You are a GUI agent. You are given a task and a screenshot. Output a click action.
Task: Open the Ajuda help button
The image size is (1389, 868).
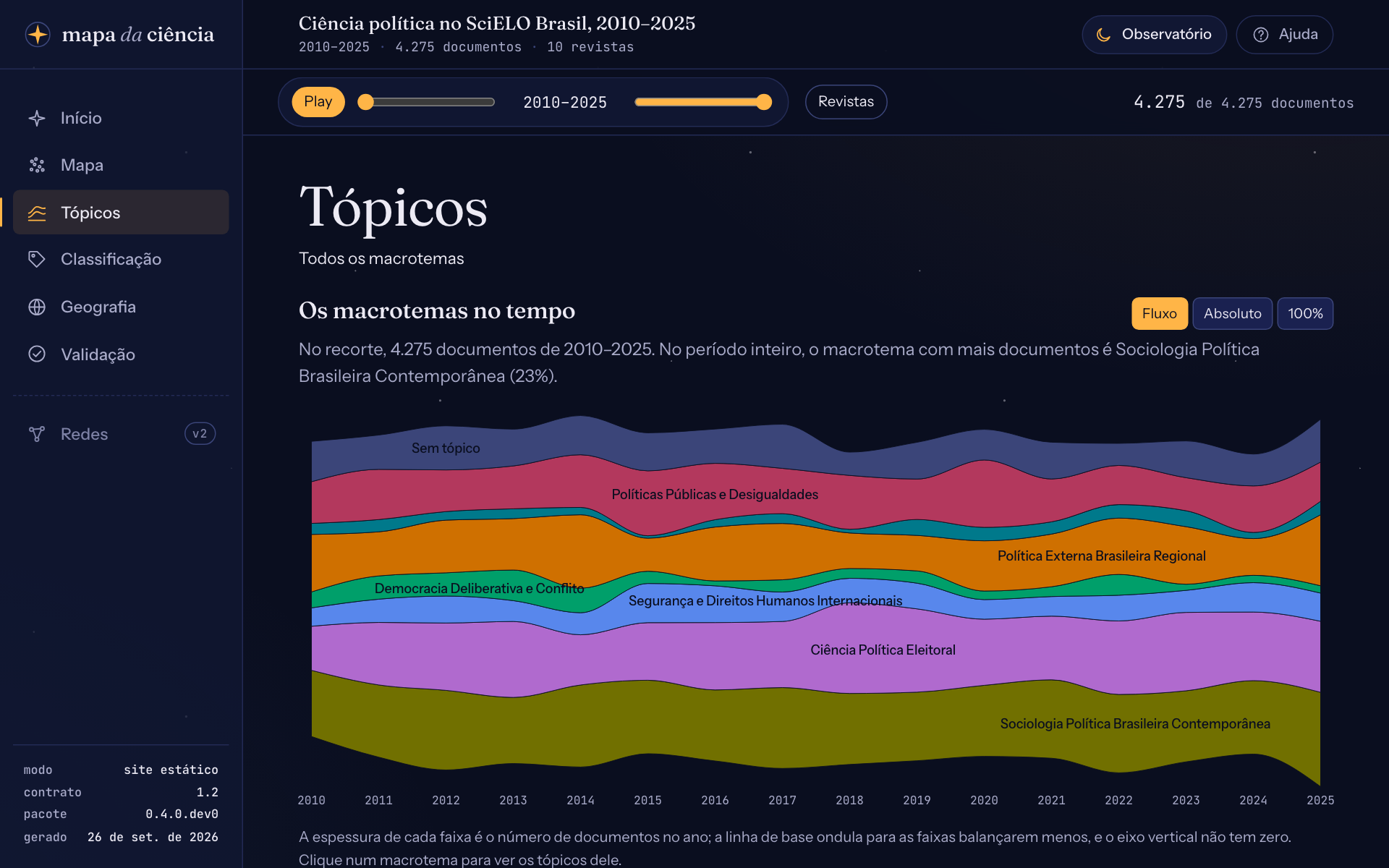(1284, 35)
